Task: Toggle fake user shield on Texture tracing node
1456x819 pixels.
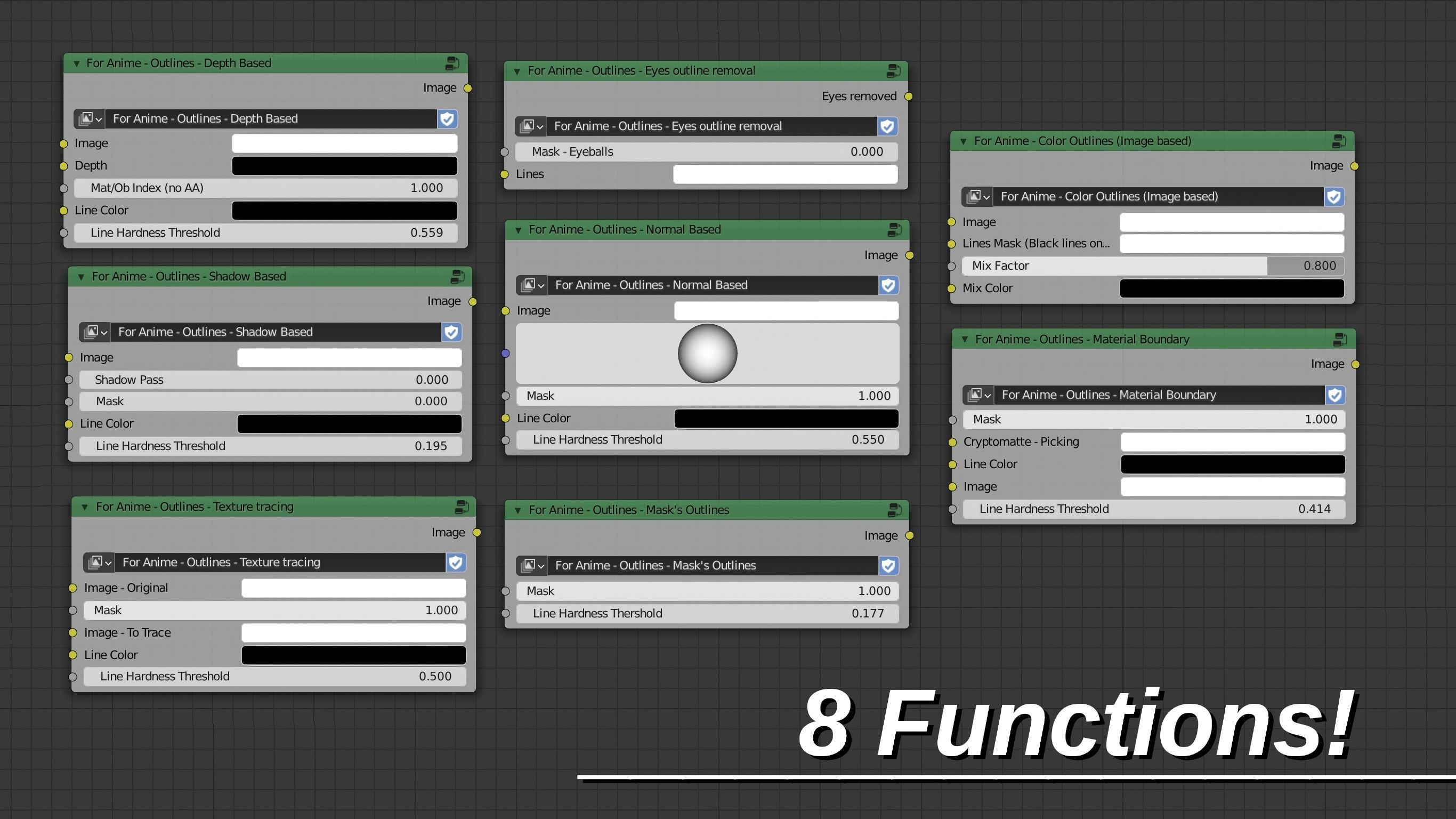Action: click(456, 562)
